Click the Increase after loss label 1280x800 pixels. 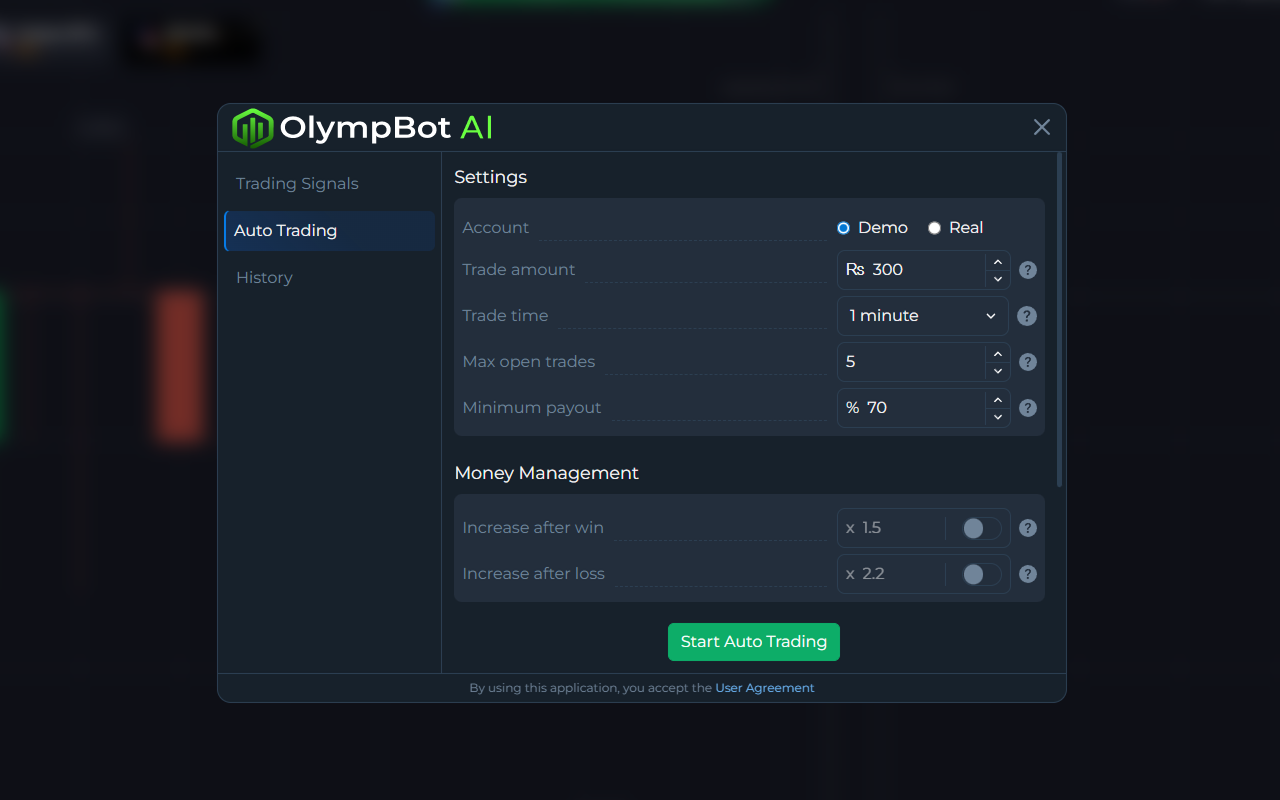point(534,574)
